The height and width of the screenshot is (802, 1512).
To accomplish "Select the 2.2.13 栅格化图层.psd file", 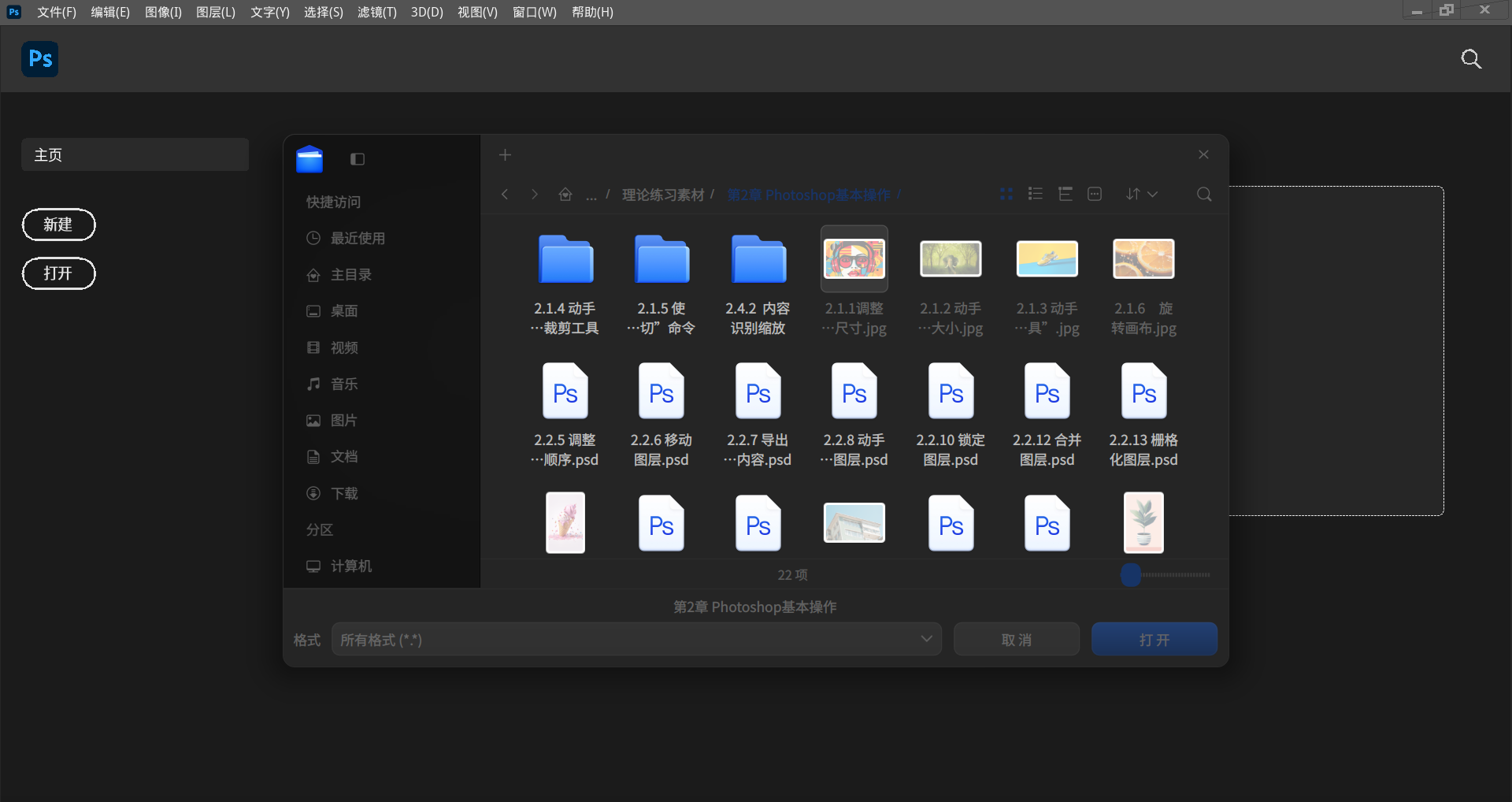I will click(x=1143, y=415).
